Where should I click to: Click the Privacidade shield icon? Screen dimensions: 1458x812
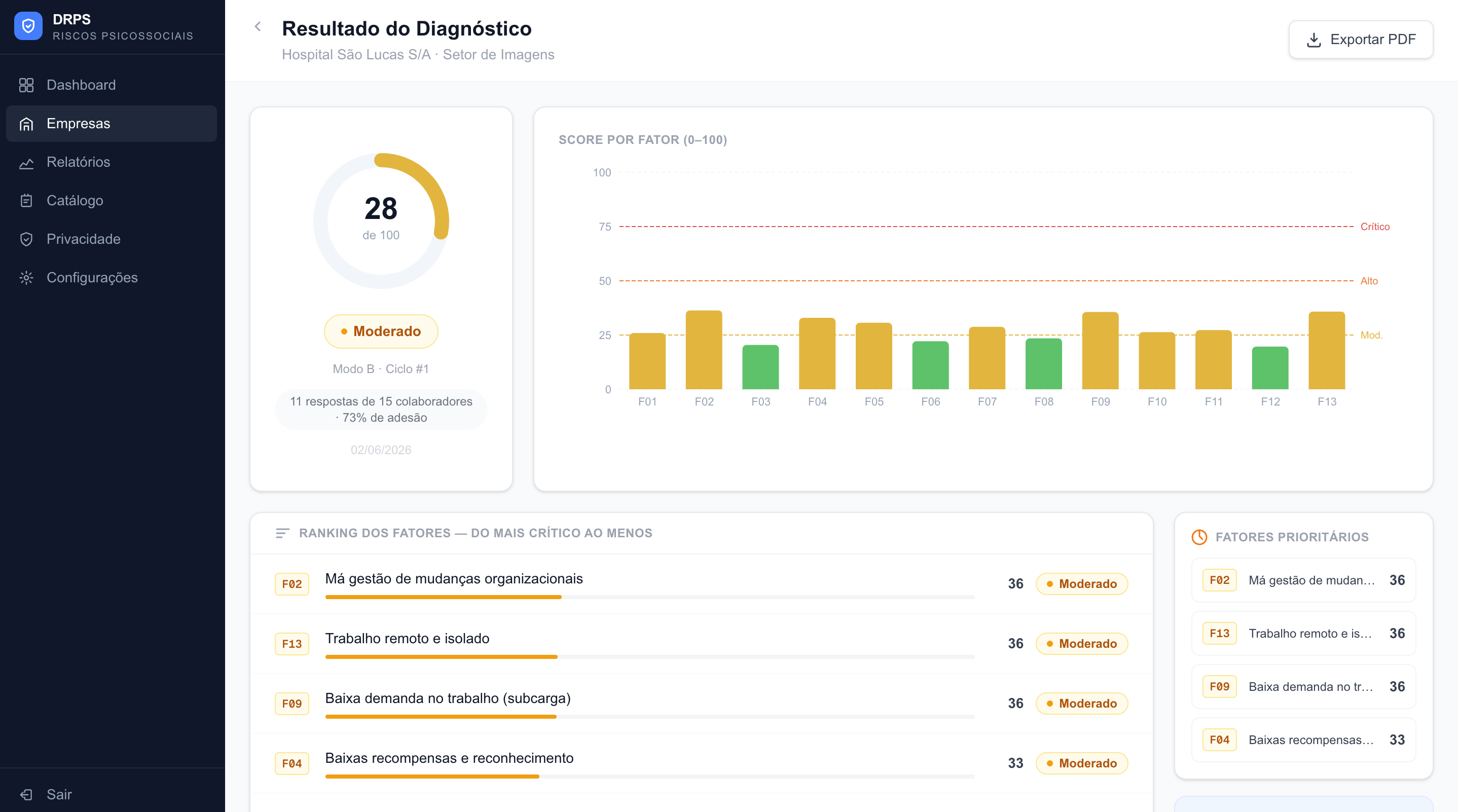26,239
